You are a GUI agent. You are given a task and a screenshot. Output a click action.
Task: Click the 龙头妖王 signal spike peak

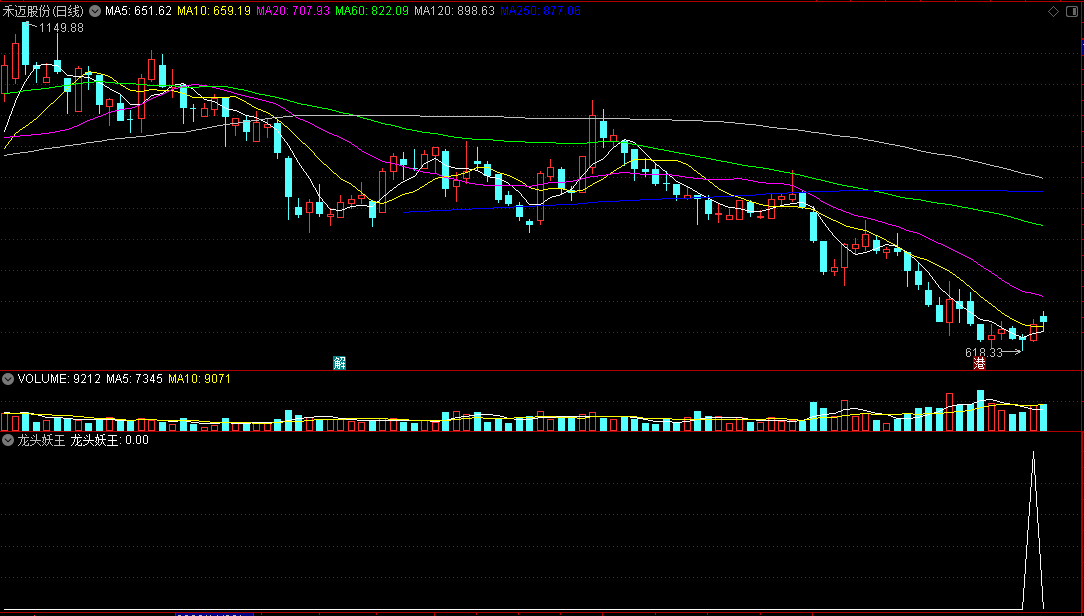coord(1034,453)
